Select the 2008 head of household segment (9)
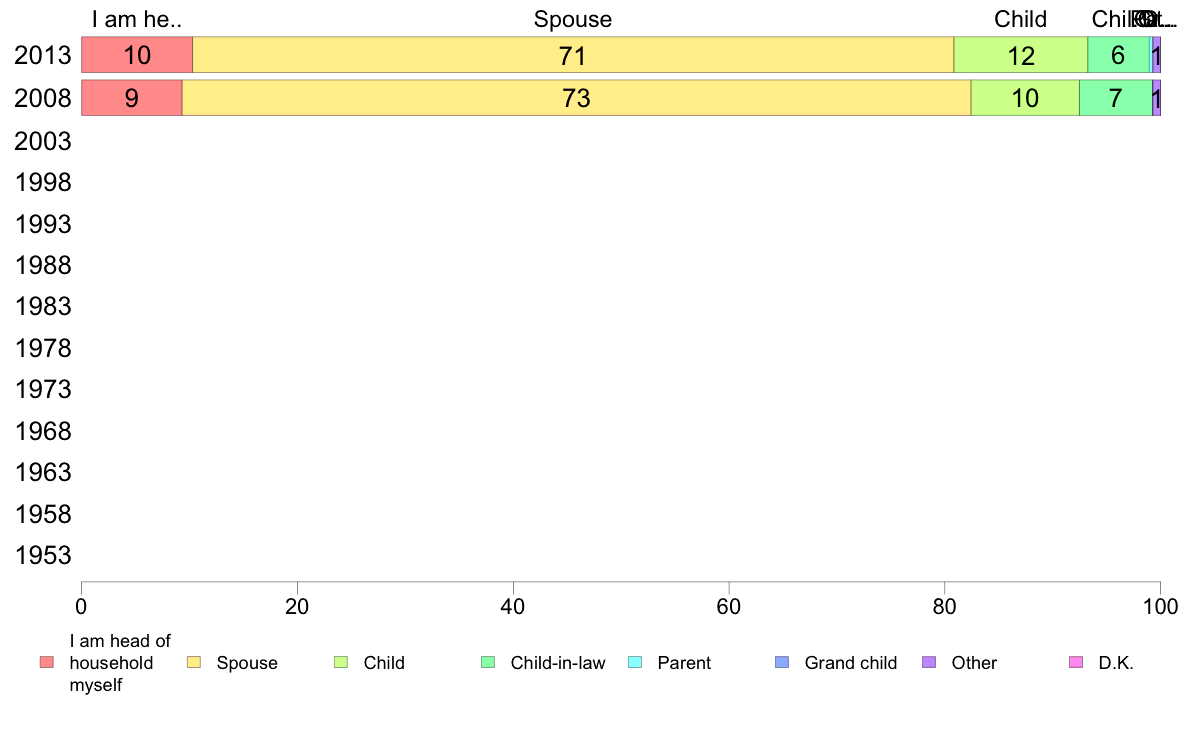Screen dimensions: 1188x736 [x=131, y=98]
